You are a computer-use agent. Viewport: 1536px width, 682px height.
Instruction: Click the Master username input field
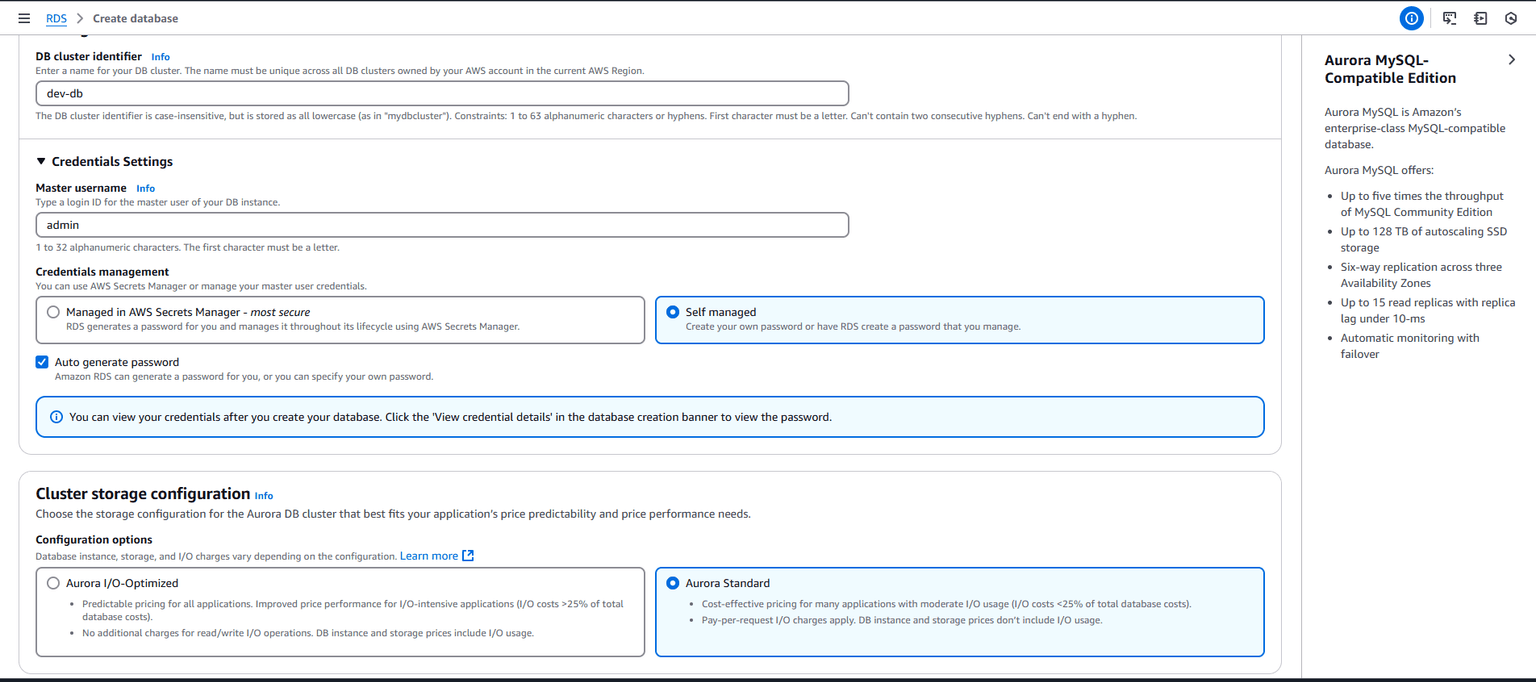point(442,225)
